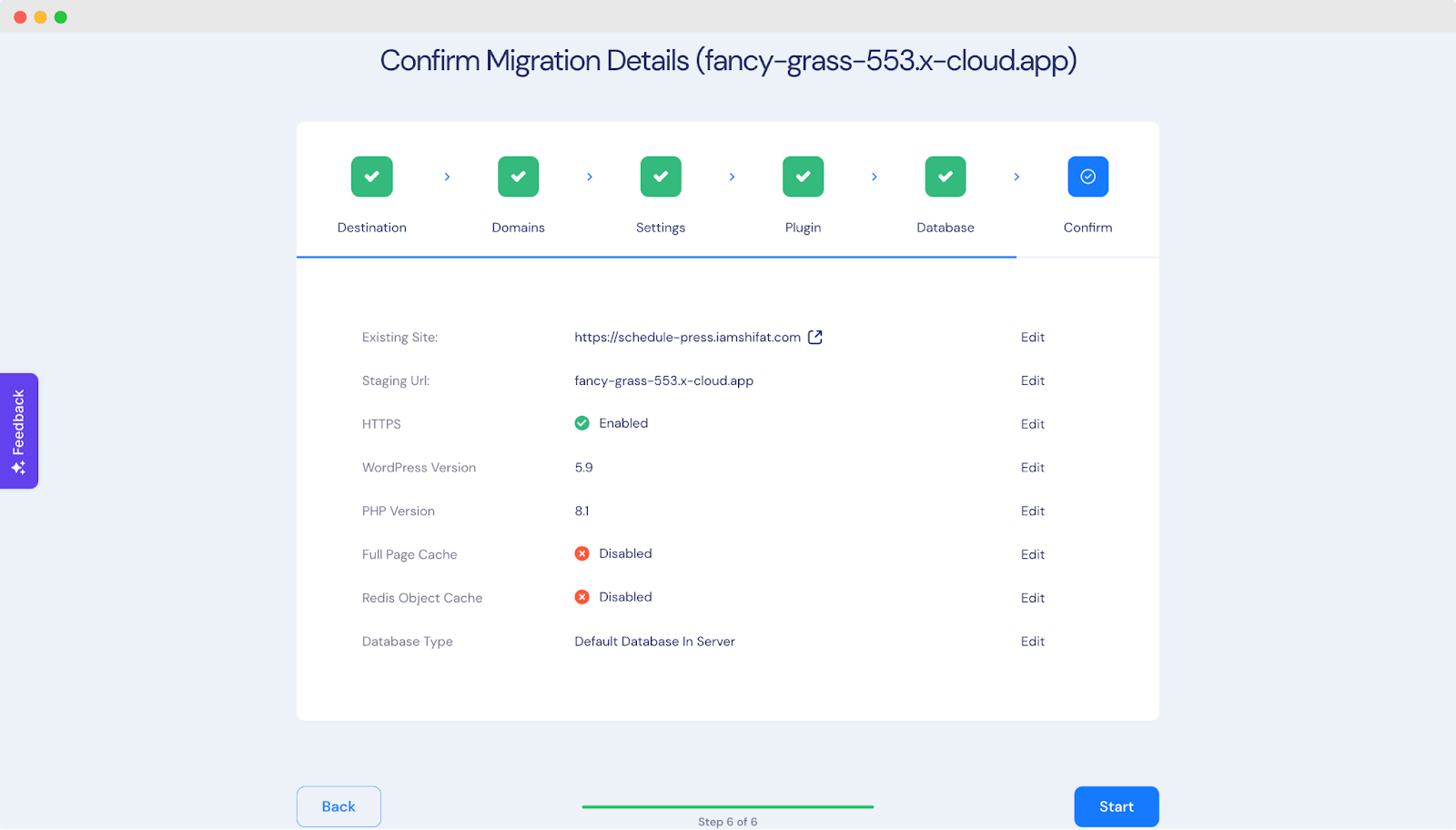The image size is (1456, 830).
Task: Click the blue Confirm step icon
Action: 1087,177
